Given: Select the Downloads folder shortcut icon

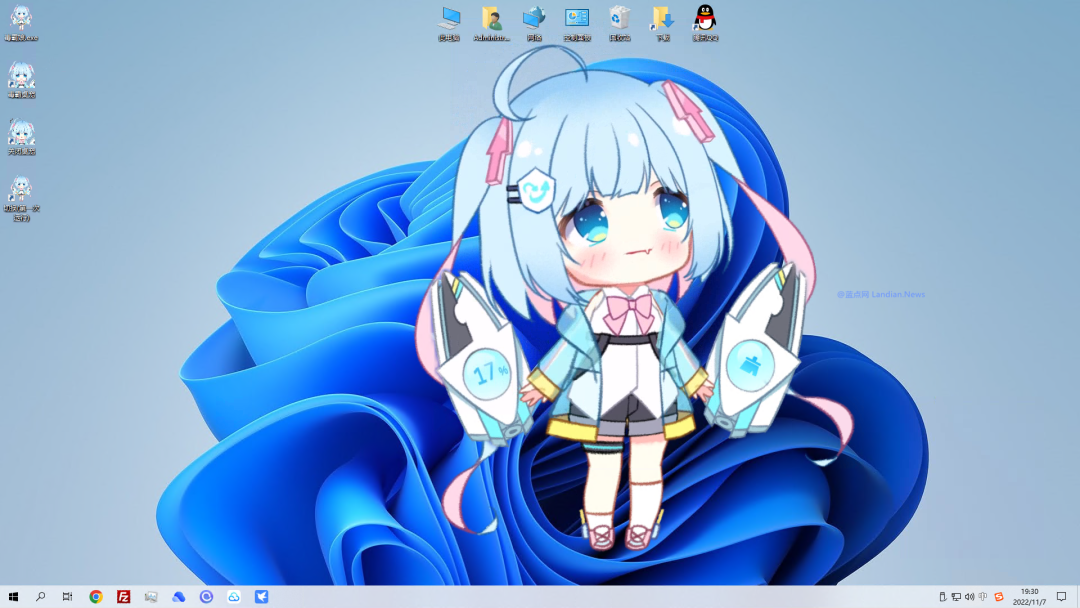Looking at the screenshot, I should tap(662, 23).
